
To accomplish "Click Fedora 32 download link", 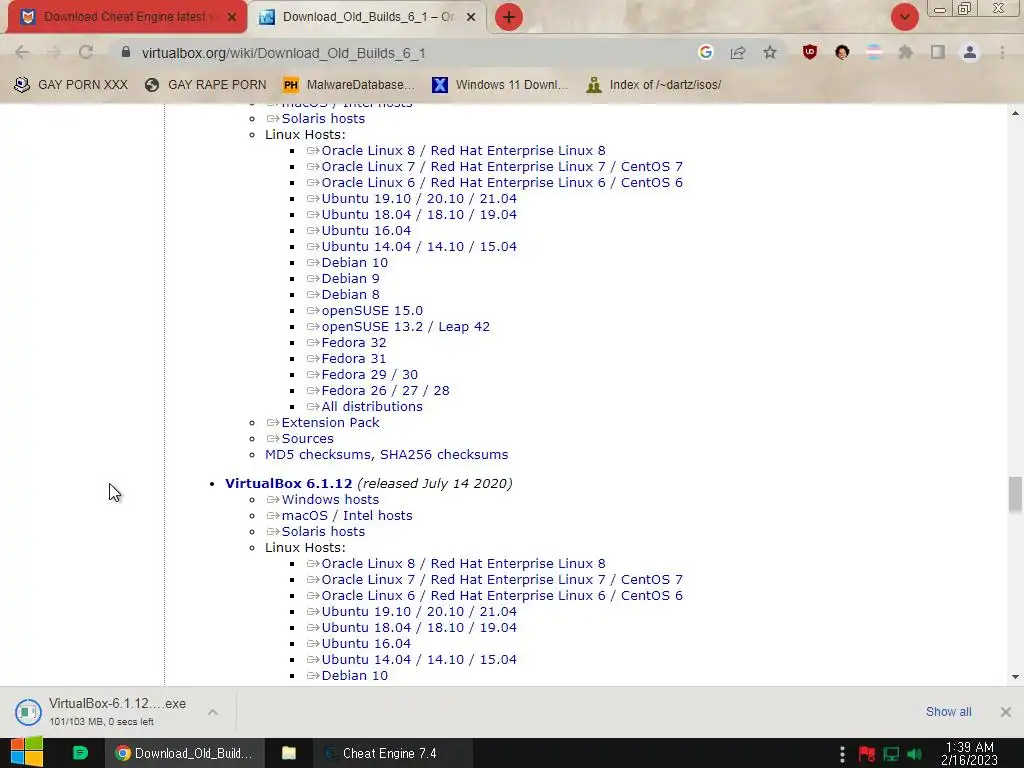I will (x=353, y=342).
